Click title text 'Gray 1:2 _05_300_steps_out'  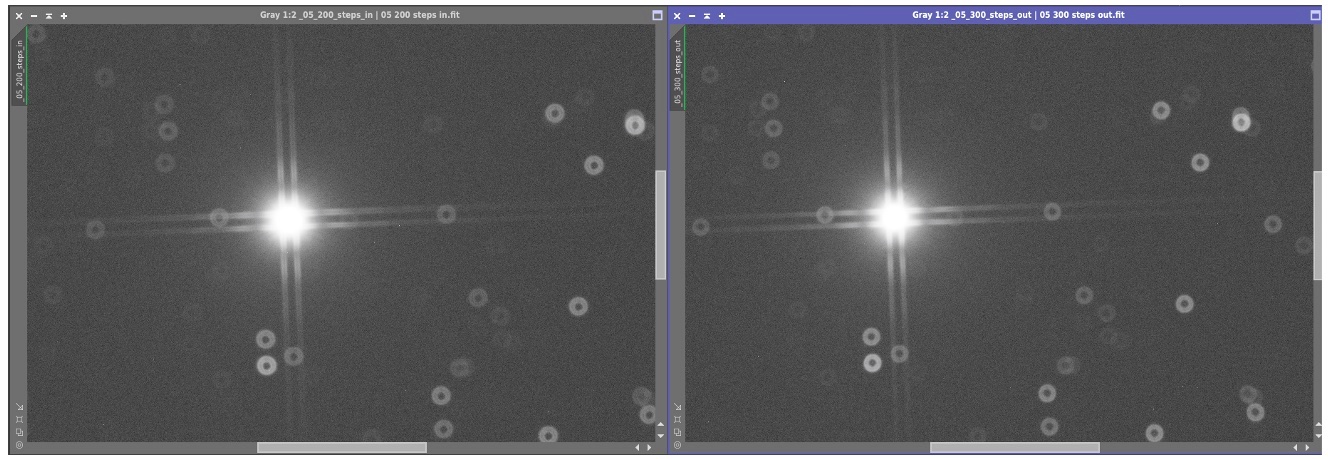coord(972,16)
